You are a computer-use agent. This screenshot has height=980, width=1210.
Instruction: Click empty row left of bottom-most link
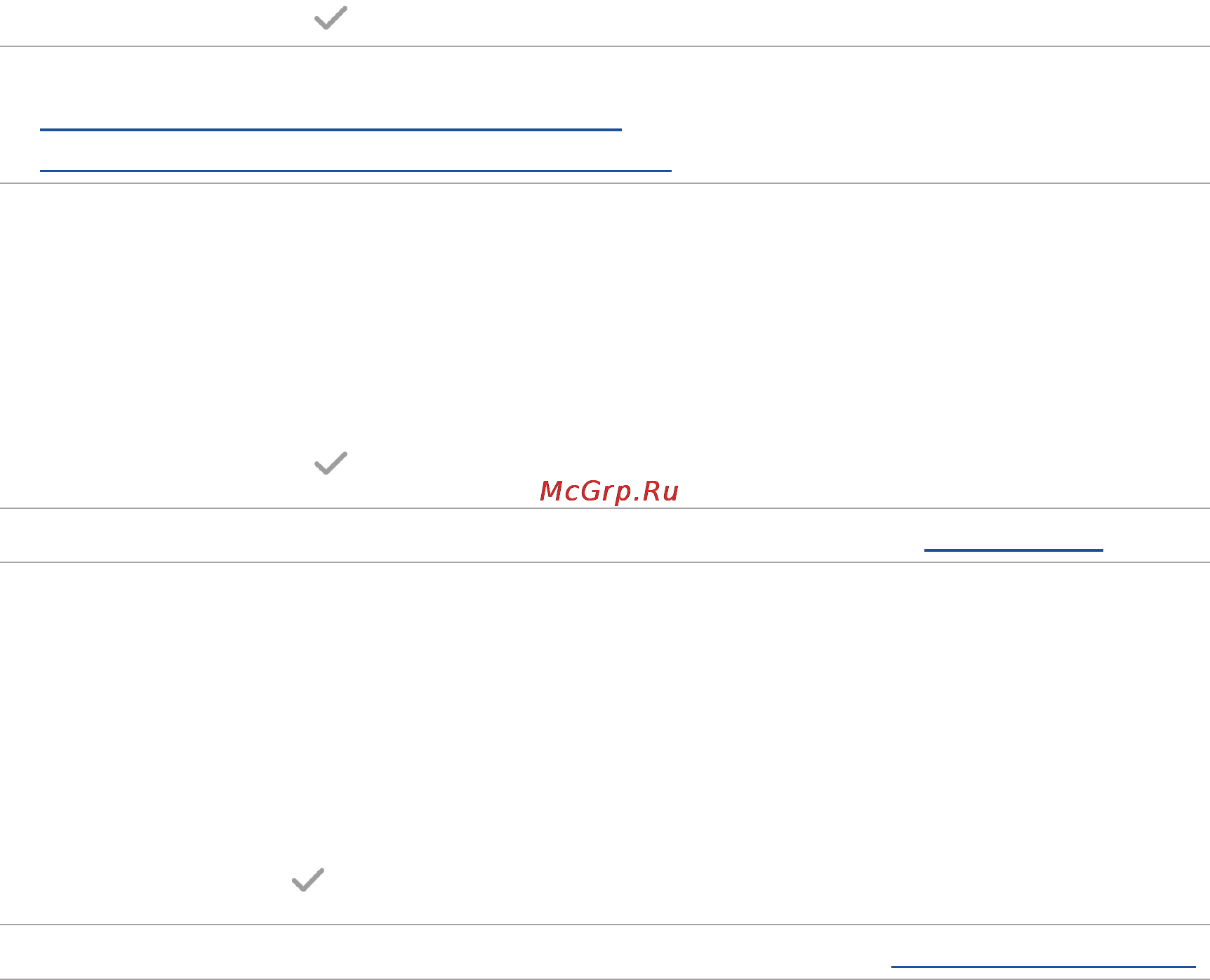444,952
